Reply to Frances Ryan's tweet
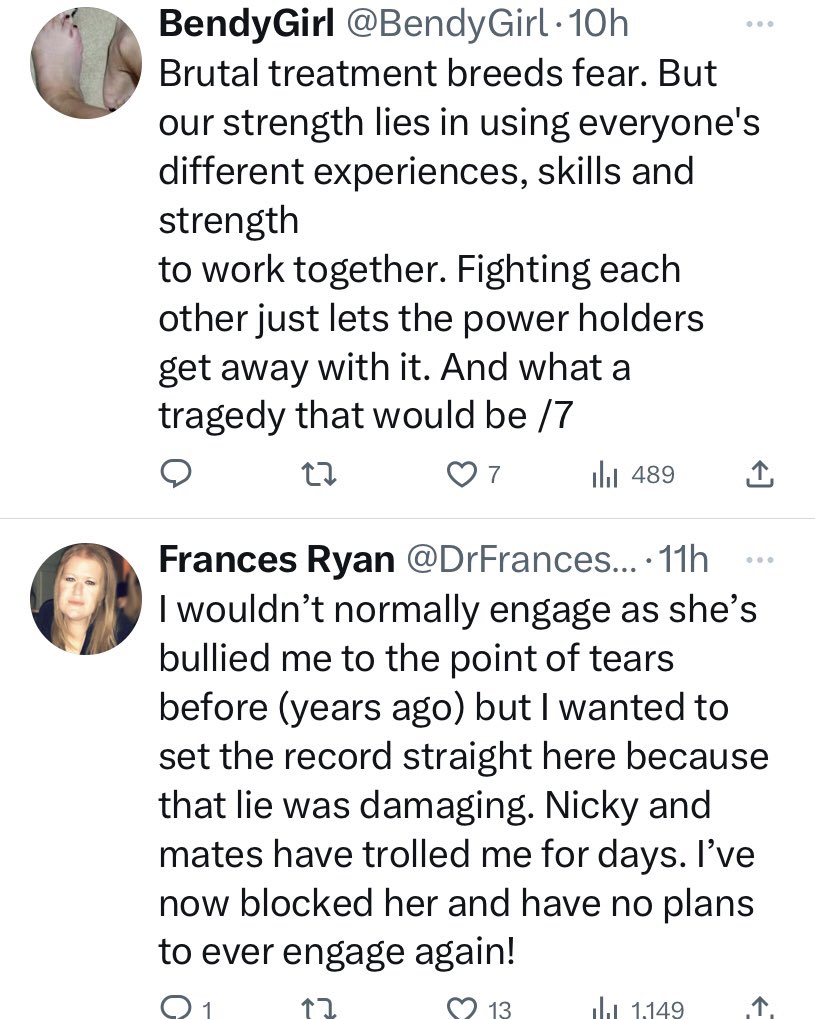The width and height of the screenshot is (815, 1019). pyautogui.click(x=176, y=1008)
